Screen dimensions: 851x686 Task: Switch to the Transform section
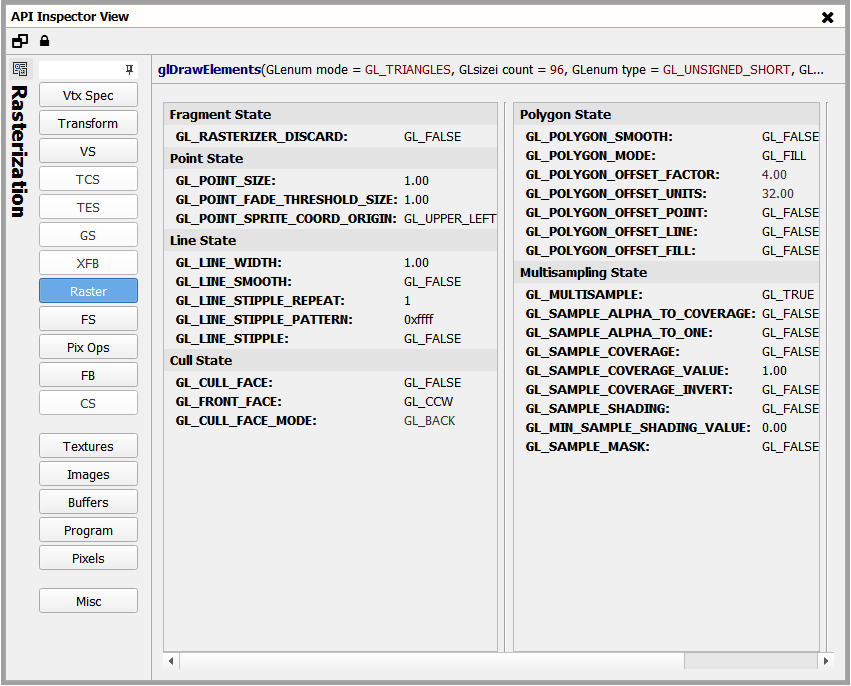pyautogui.click(x=88, y=124)
